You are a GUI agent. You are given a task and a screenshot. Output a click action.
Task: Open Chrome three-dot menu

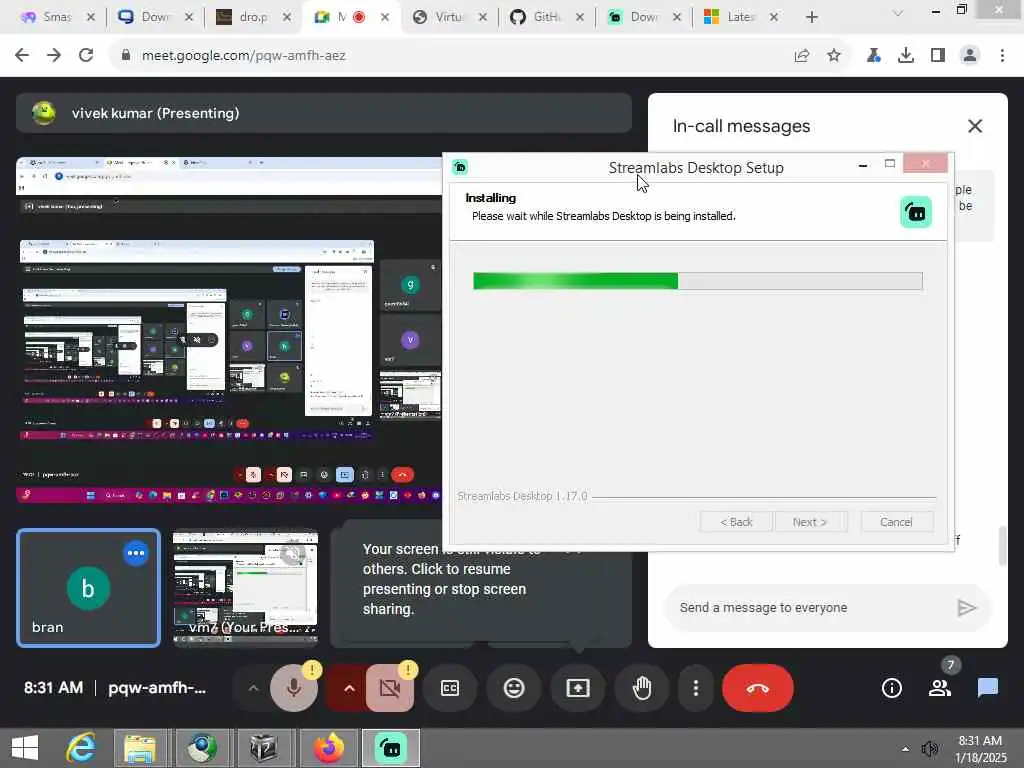(x=1002, y=56)
